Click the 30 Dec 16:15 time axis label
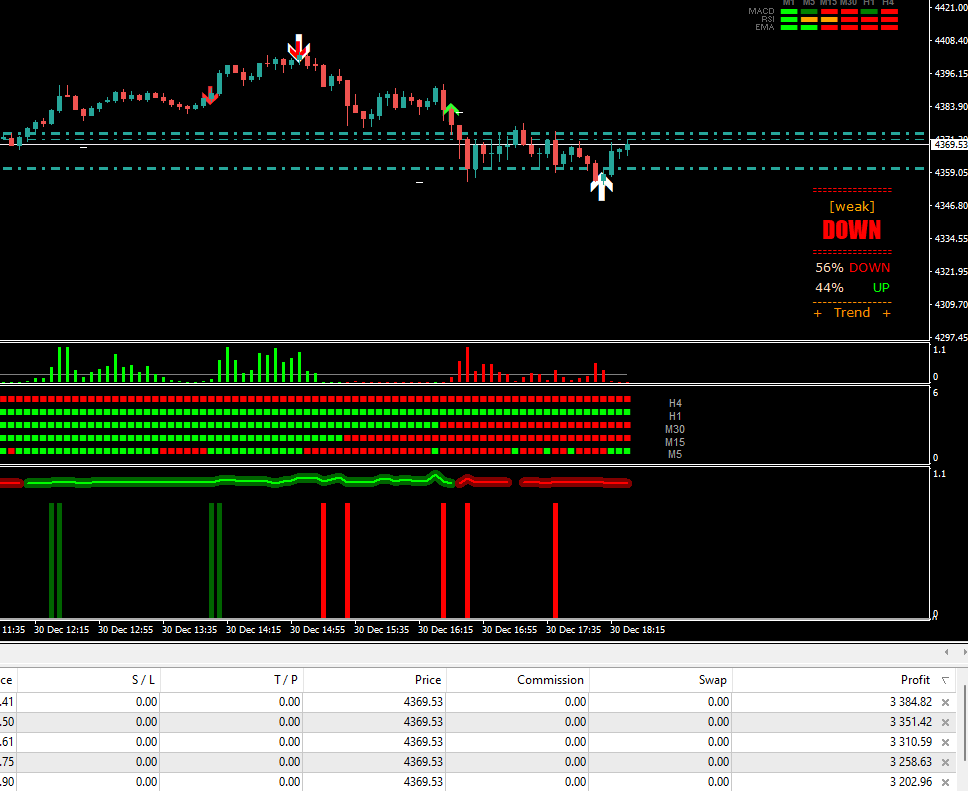The height and width of the screenshot is (791, 968). 445,630
